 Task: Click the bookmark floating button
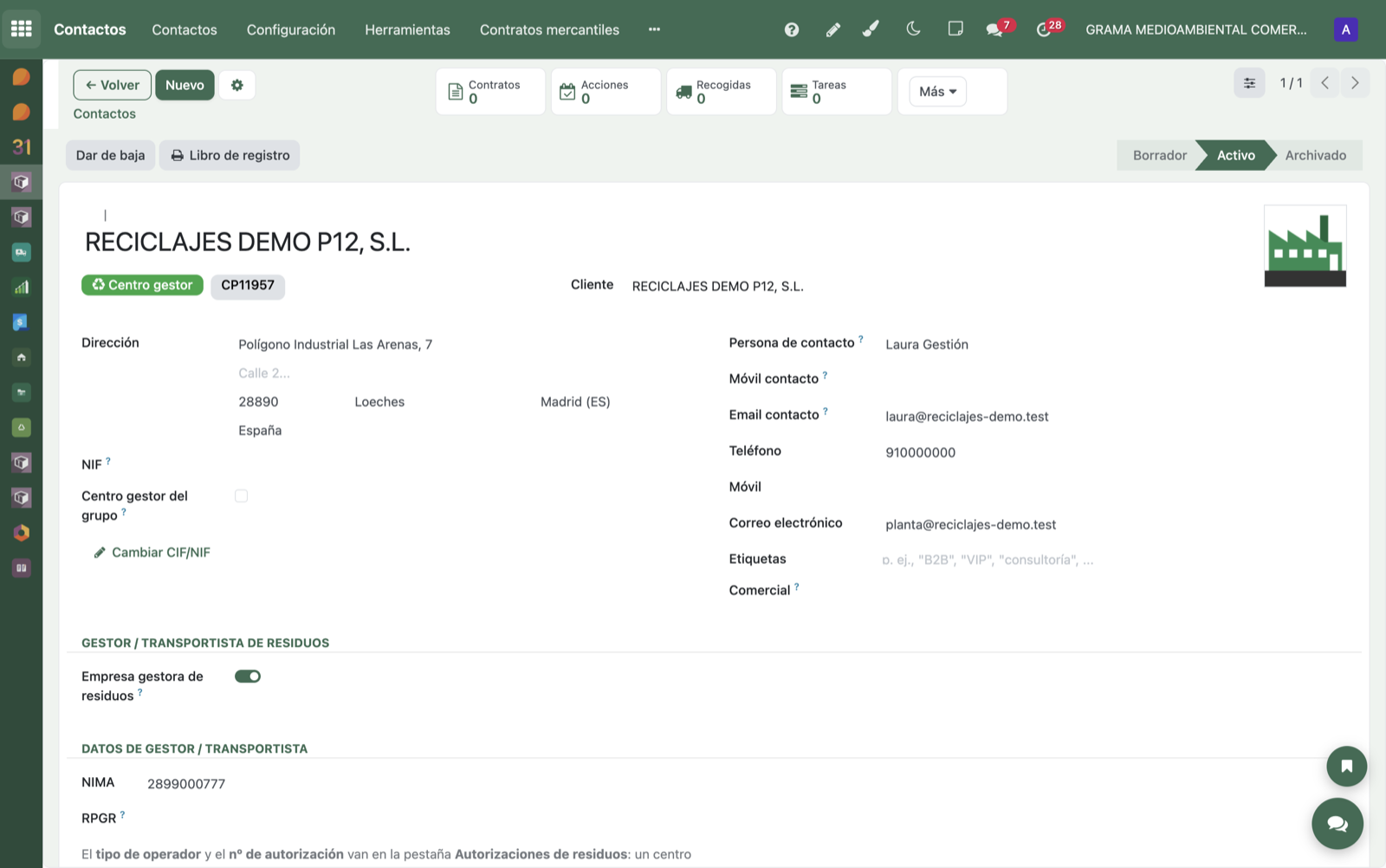click(1346, 766)
